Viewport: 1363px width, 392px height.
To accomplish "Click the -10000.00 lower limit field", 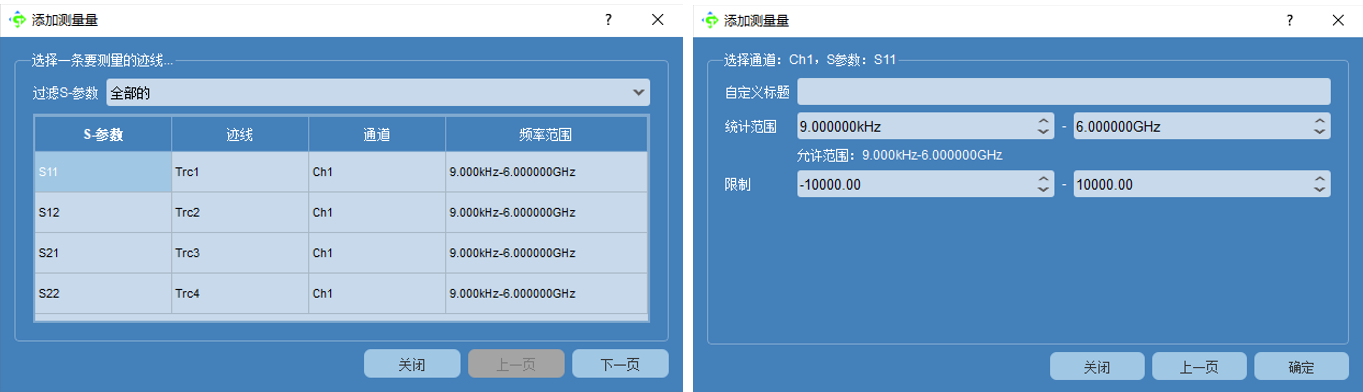I will [x=925, y=184].
